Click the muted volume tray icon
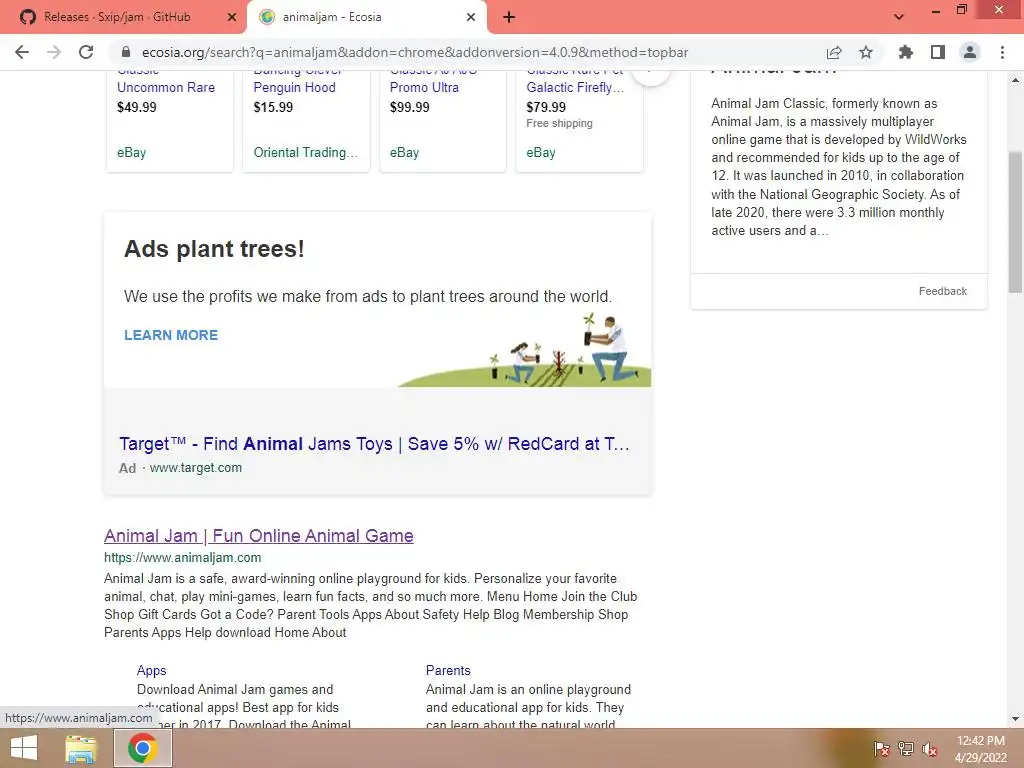This screenshot has width=1024, height=768. click(x=930, y=750)
